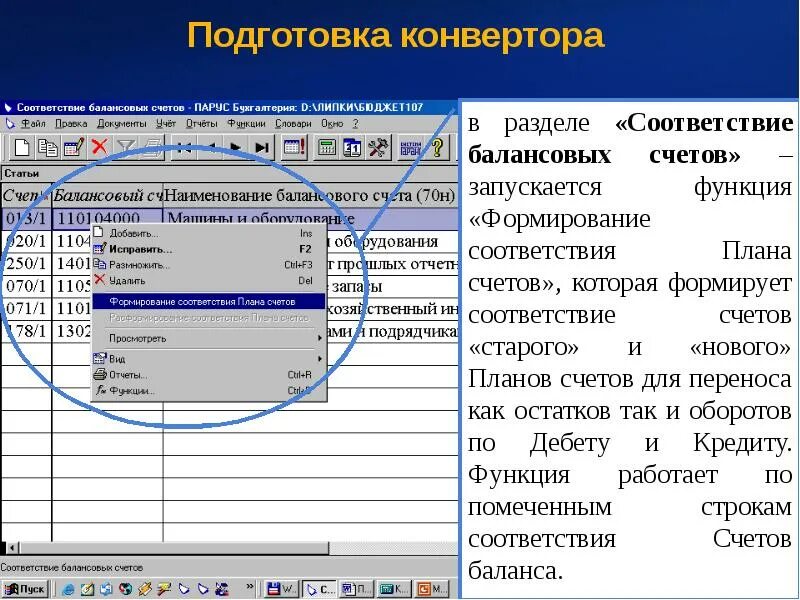Viewport: 800px width, 600px height.
Task: Open the Словари menu
Action: (x=293, y=123)
